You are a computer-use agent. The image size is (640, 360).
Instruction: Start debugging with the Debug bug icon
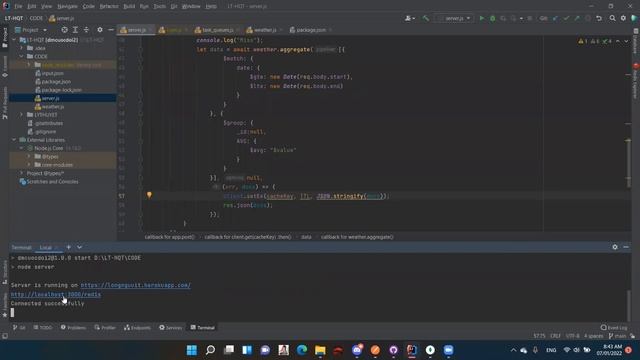pyautogui.click(x=492, y=18)
